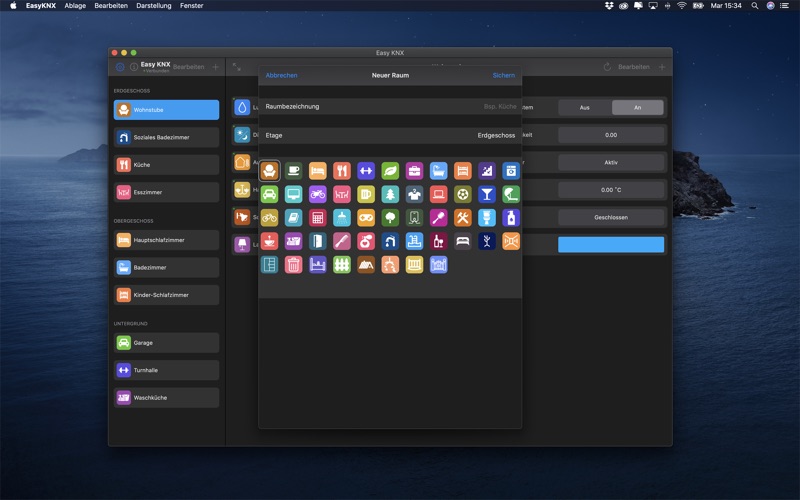Select the pine tree room icon
Screen dimensions: 800x500
coord(390,194)
